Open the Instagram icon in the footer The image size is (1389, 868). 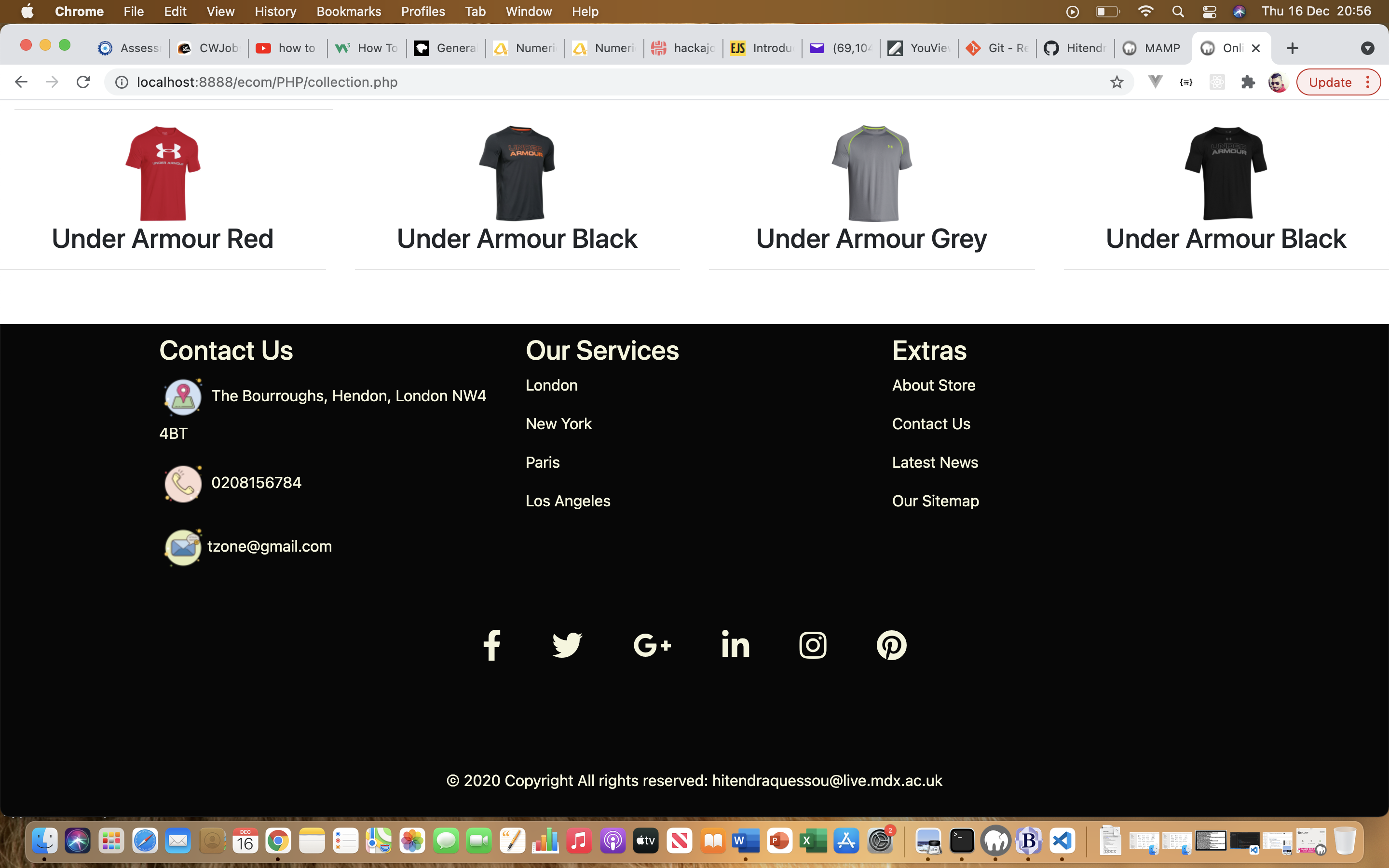click(812, 645)
